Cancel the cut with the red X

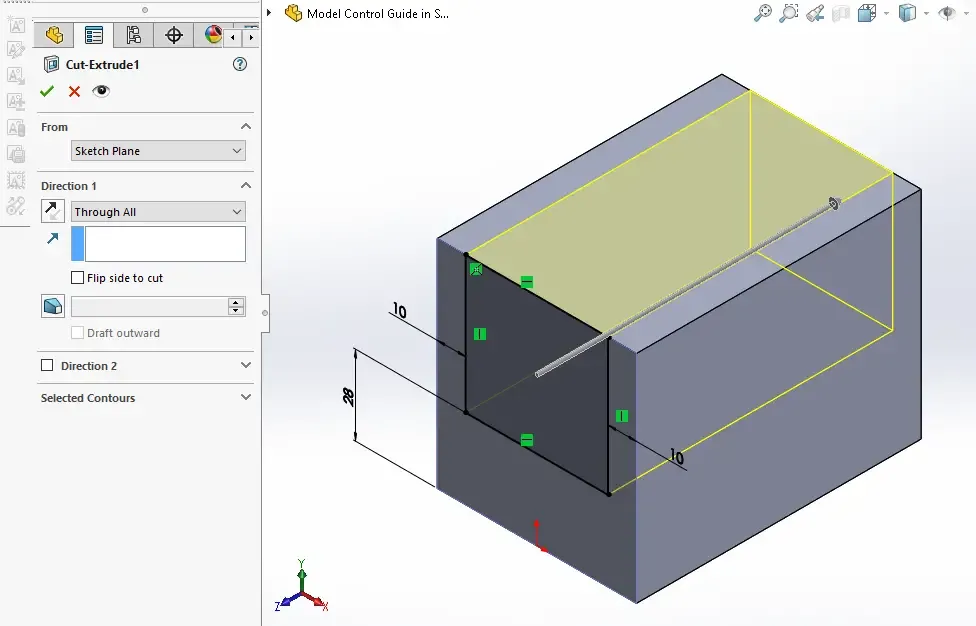75,91
